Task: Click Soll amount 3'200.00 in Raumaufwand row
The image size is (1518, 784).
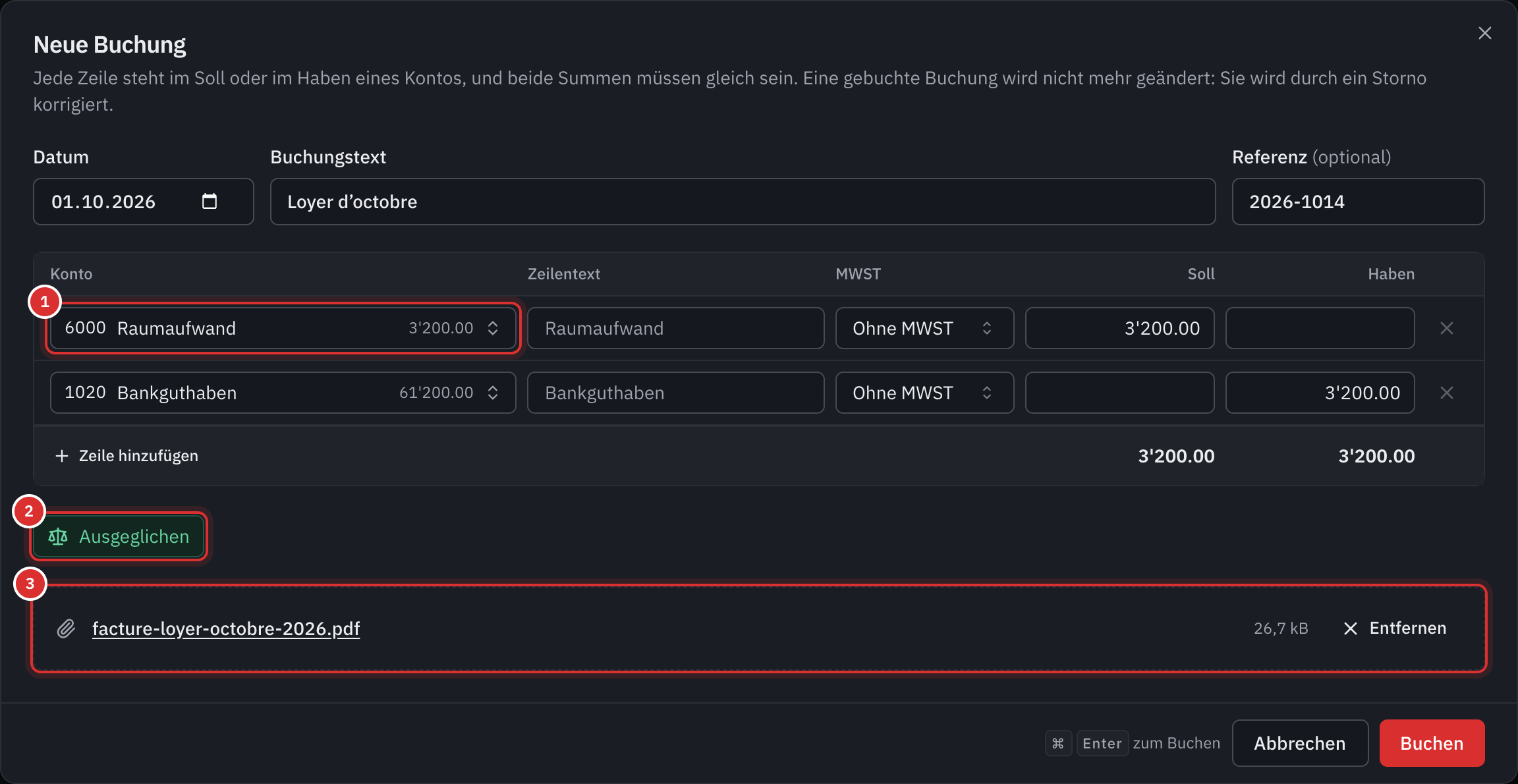Action: point(1119,328)
